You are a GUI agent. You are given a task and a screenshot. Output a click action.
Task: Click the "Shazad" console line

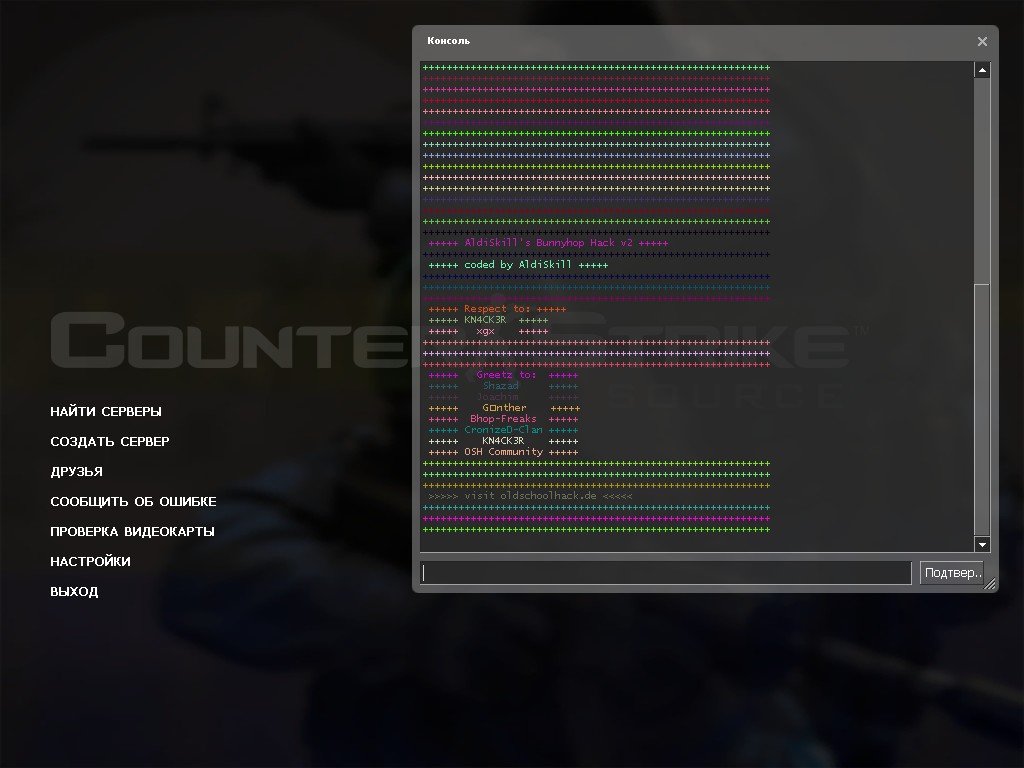coord(503,386)
